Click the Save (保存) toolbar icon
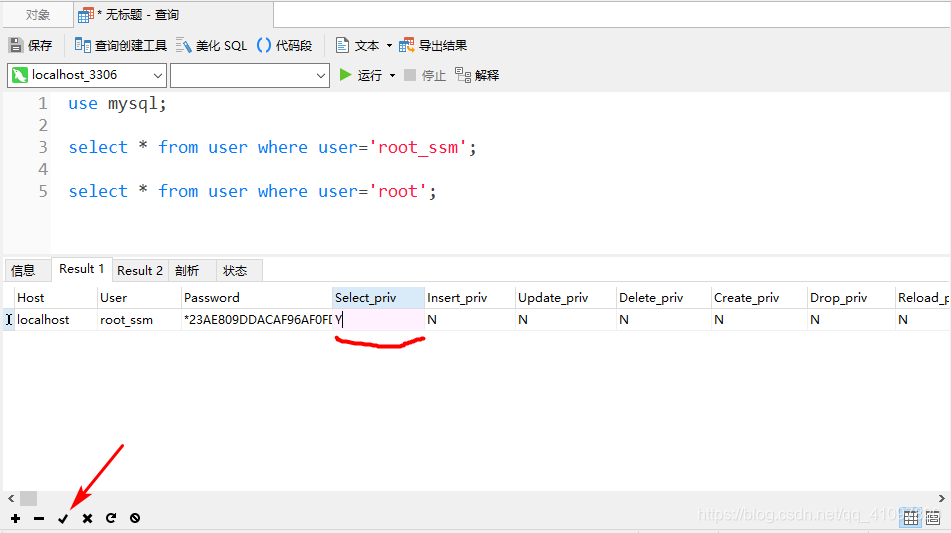The image size is (951, 533). click(x=30, y=45)
